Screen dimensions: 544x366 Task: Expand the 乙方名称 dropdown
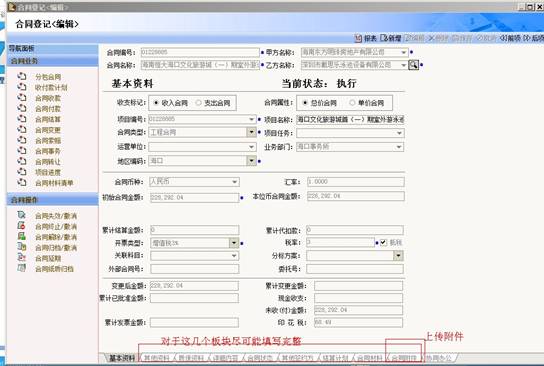coord(403,65)
